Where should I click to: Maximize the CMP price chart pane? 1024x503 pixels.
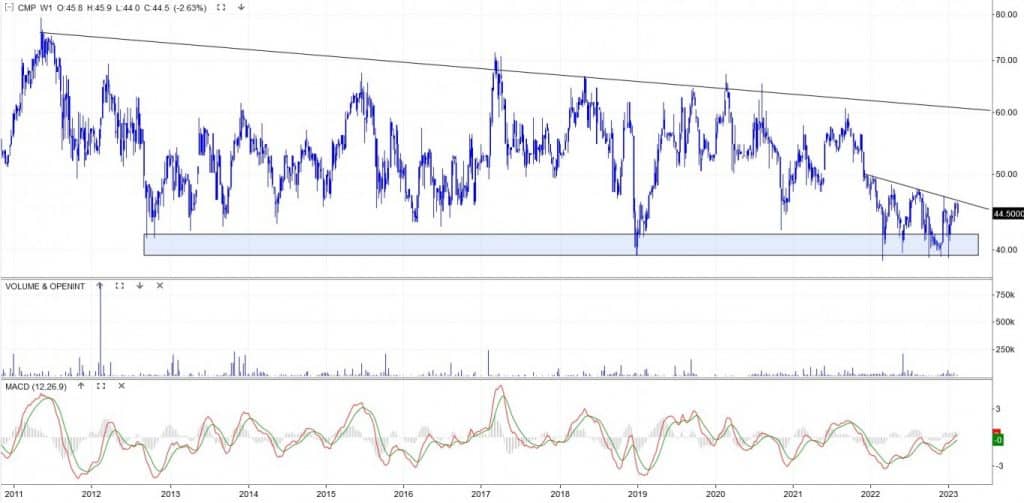(x=221, y=7)
